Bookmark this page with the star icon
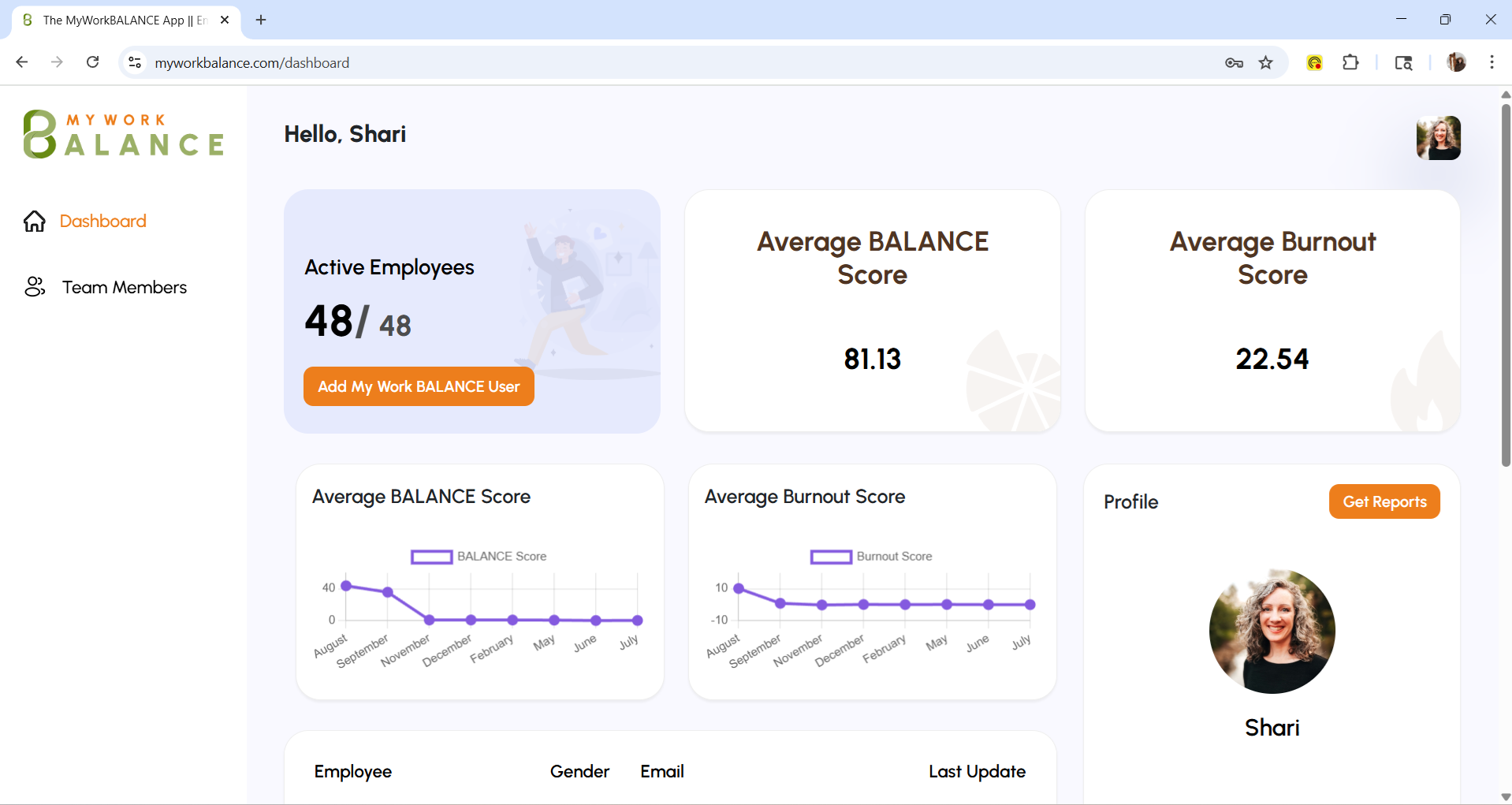Image resolution: width=1512 pixels, height=805 pixels. [x=1266, y=63]
